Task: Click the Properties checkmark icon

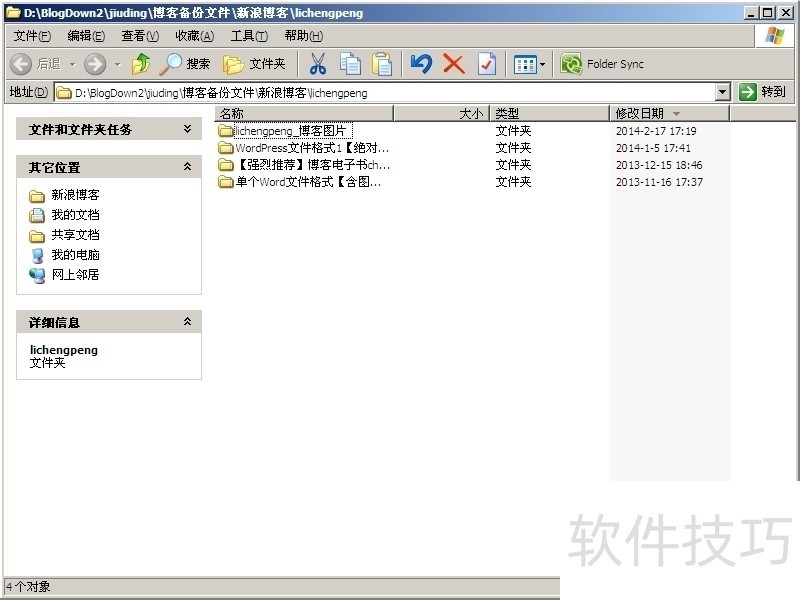Action: [x=486, y=64]
